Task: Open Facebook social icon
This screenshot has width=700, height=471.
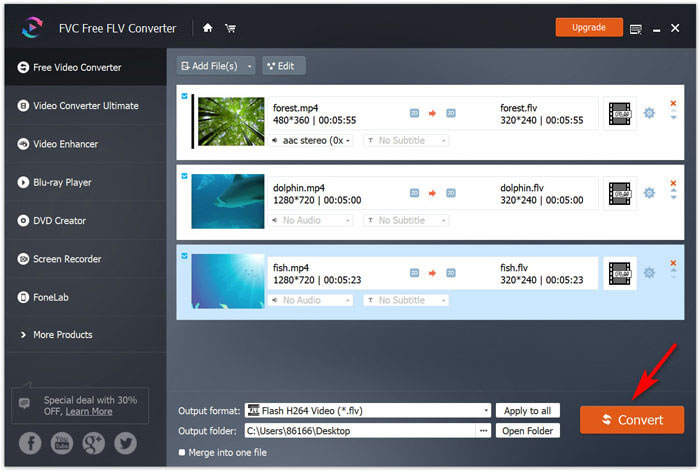Action: [x=30, y=443]
